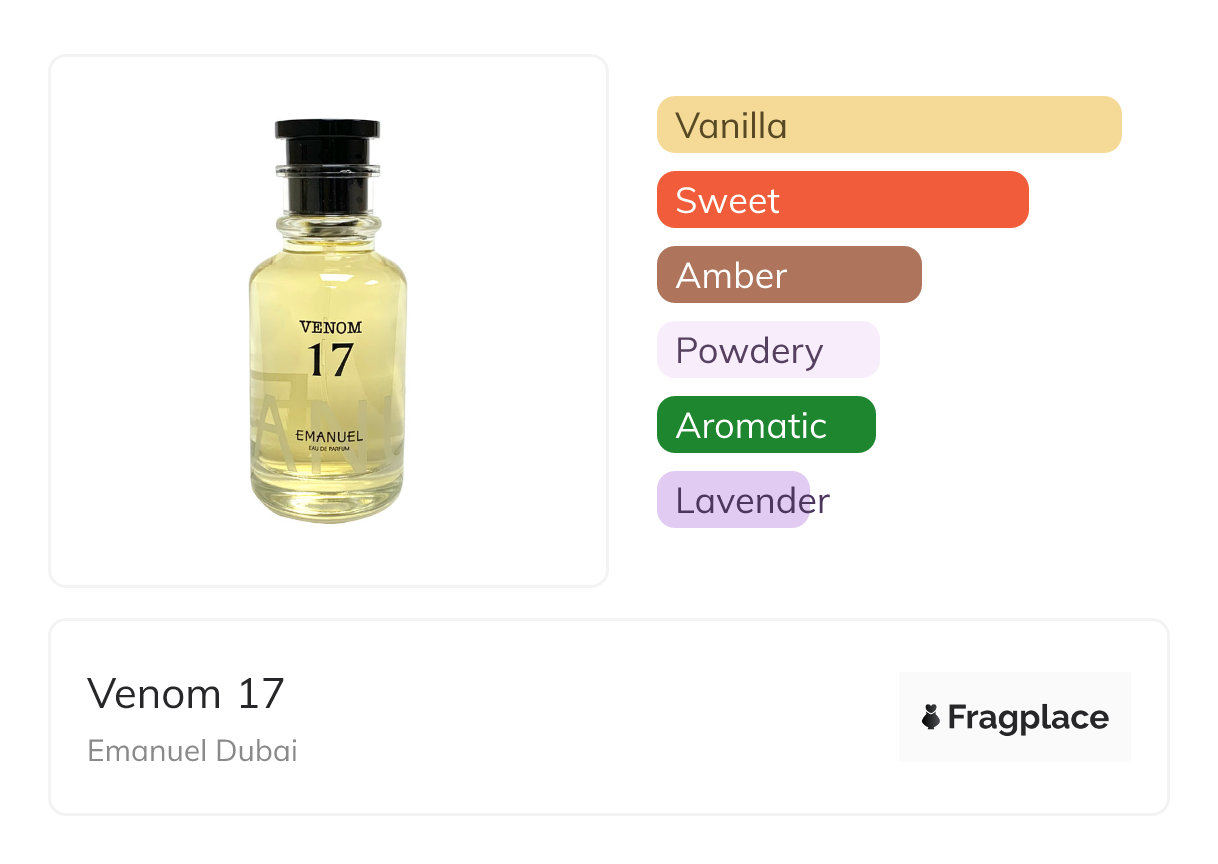Click the black bottle cap
Image resolution: width=1218 pixels, height=864 pixels.
(x=328, y=165)
